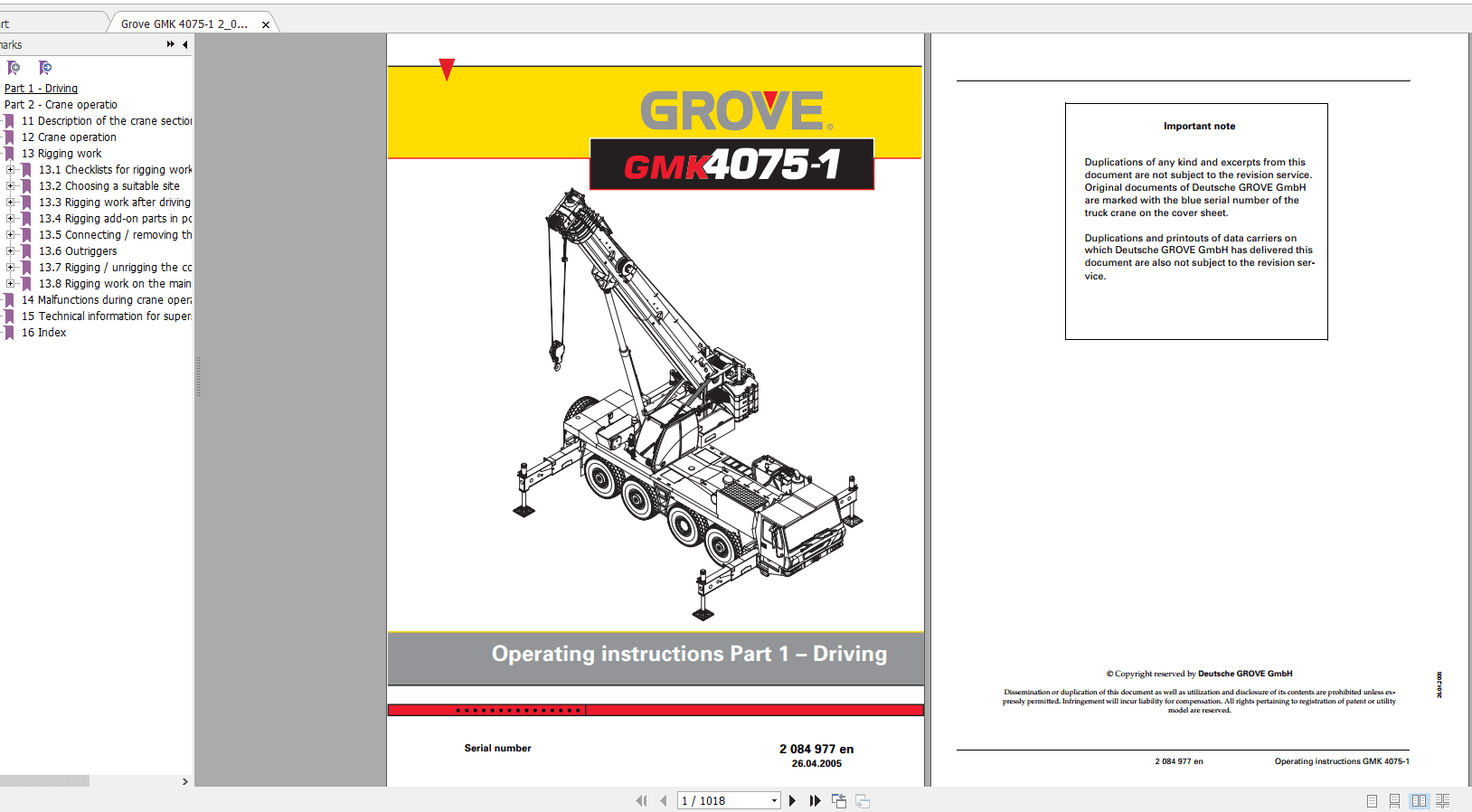Open the Part 2 - Crane operation bookmark
The height and width of the screenshot is (812, 1472).
[61, 105]
